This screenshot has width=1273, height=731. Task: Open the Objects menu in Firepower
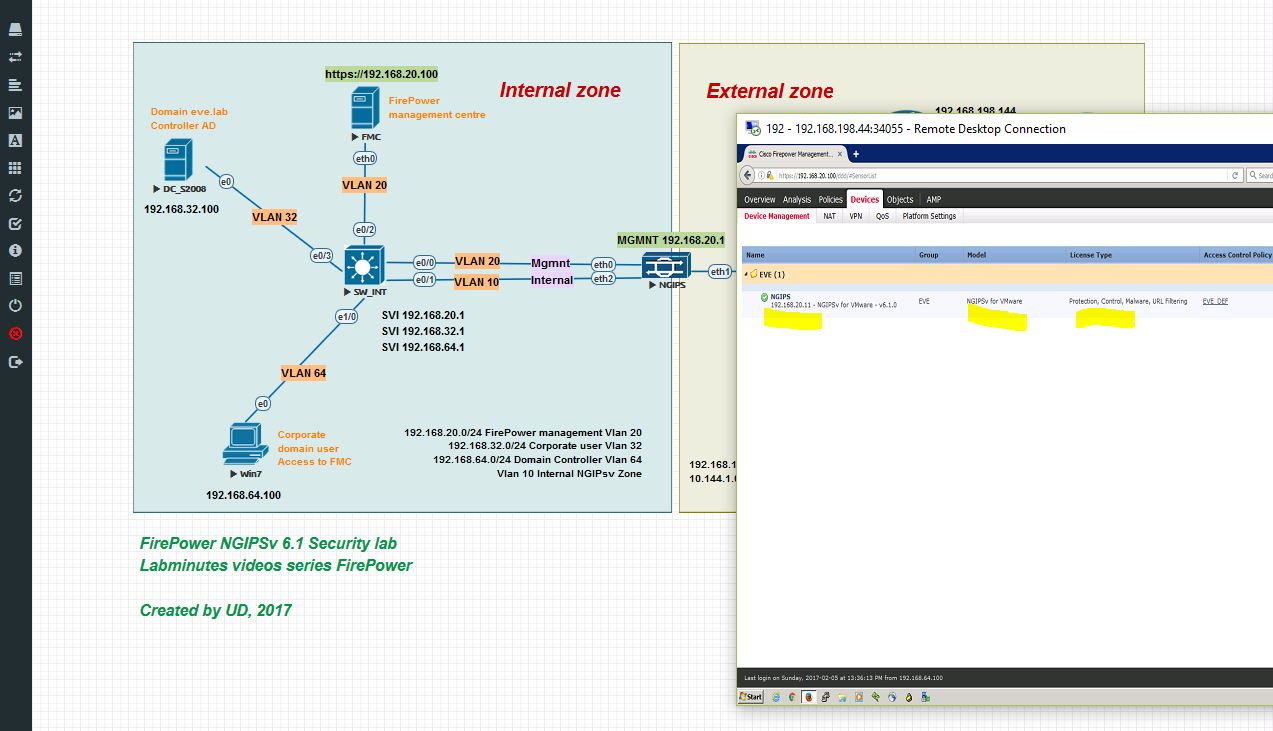(x=900, y=200)
